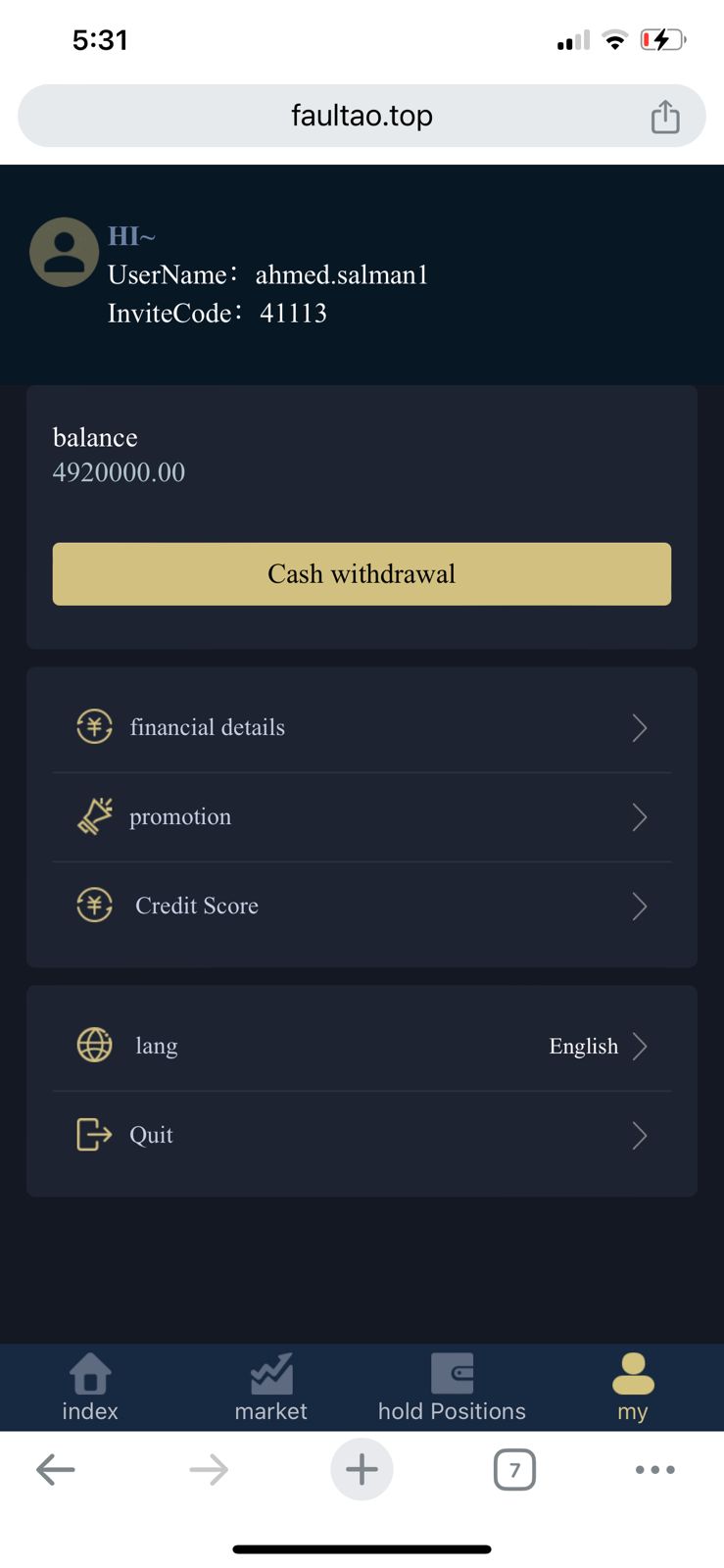This screenshot has width=724, height=1568.
Task: Open the English language selector
Action: [598, 1047]
